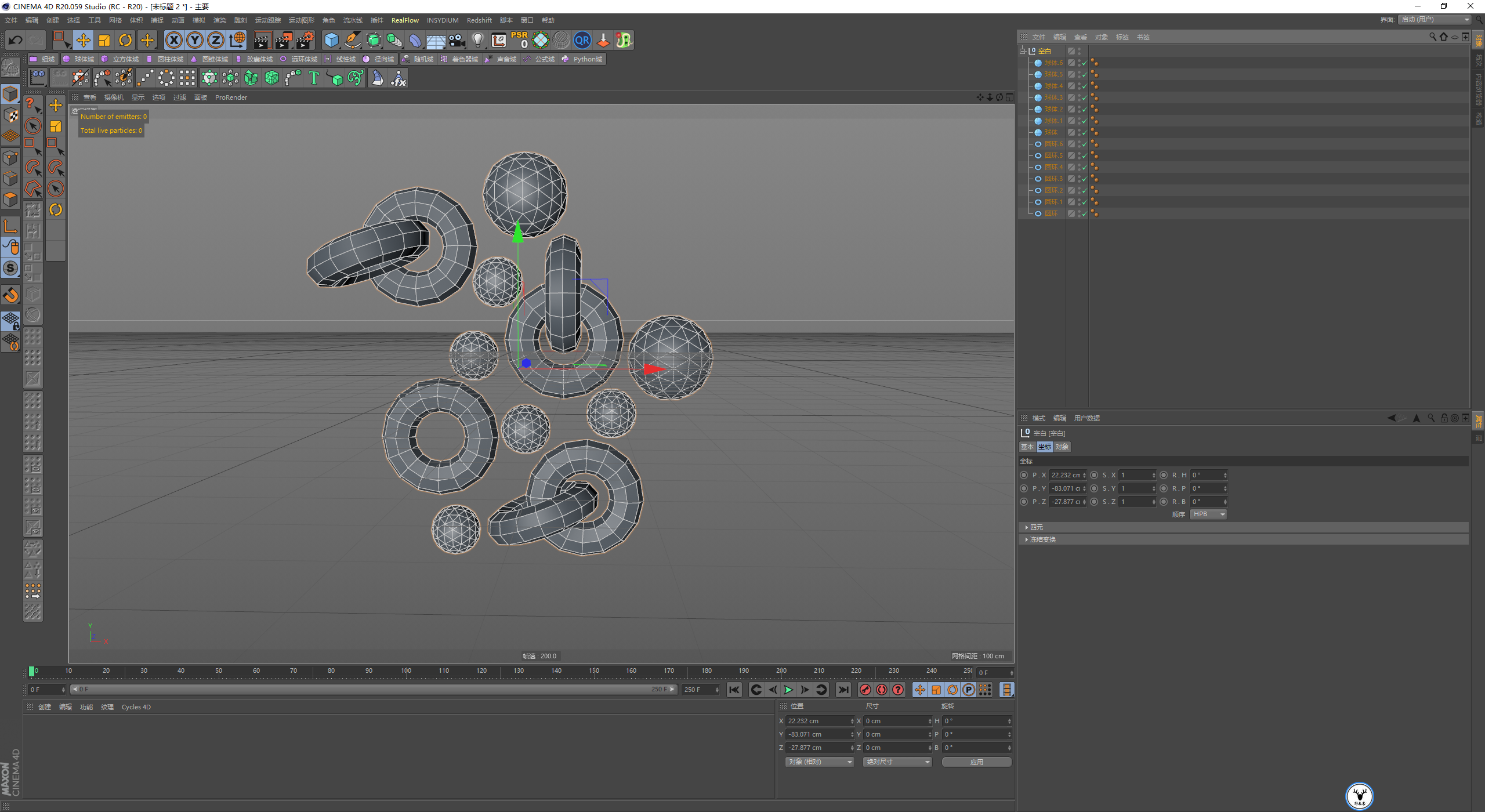
Task: Select the Rotate tool in top toolbar
Action: pyautogui.click(x=125, y=40)
